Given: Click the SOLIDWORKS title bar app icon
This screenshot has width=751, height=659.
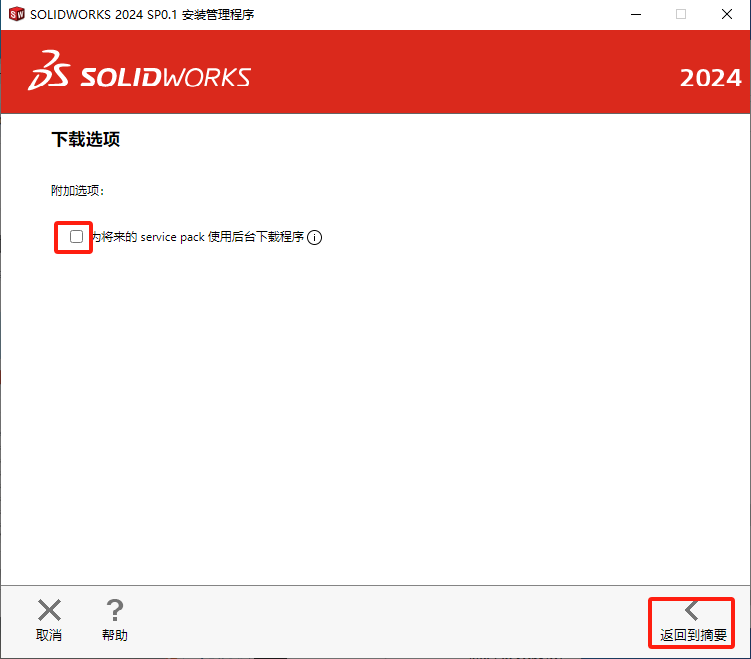Looking at the screenshot, I should tap(17, 14).
